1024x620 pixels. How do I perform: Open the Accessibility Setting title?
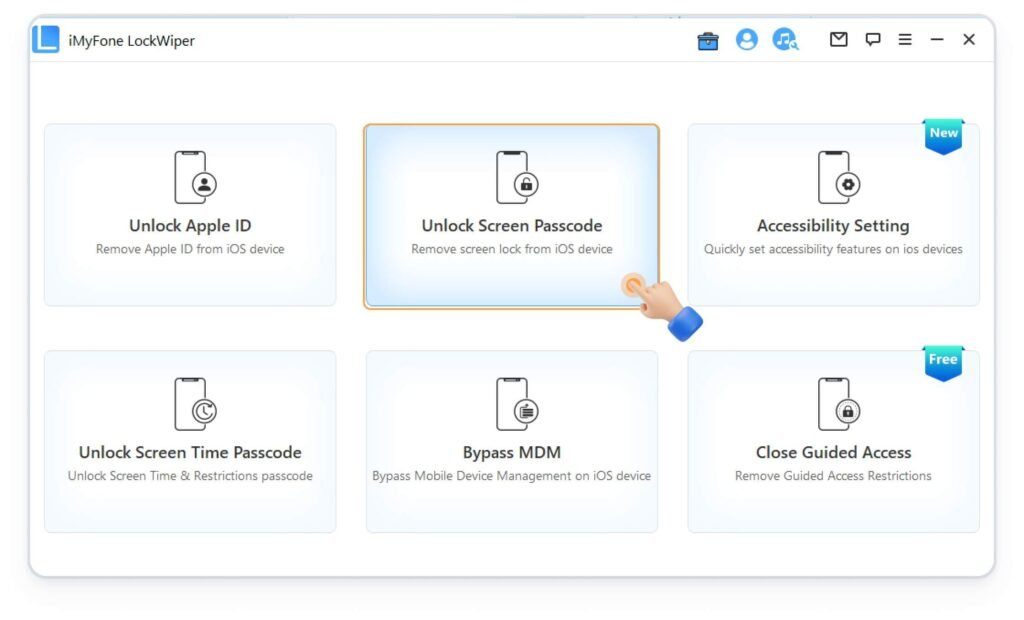(833, 226)
